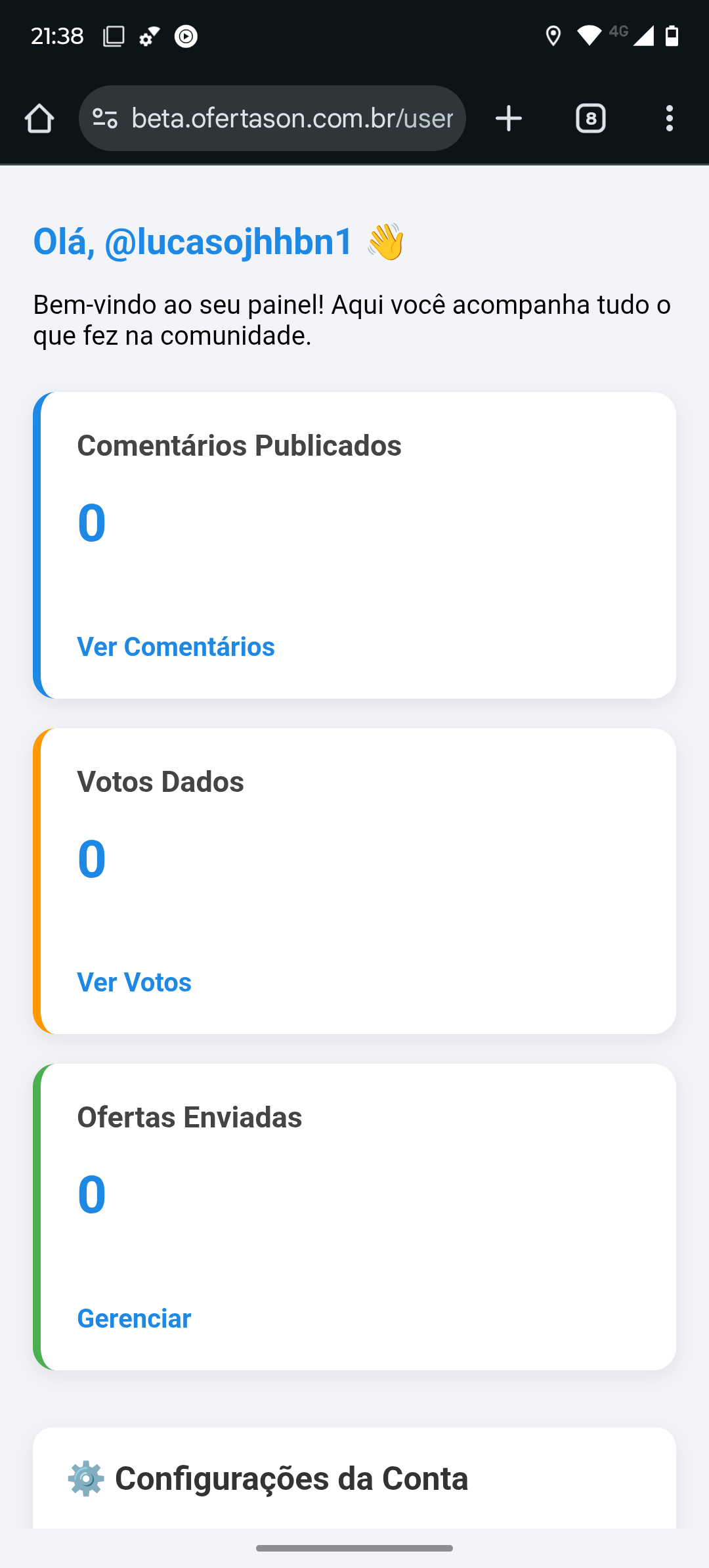Open the site info icon in address bar
The height and width of the screenshot is (1568, 709).
pos(105,119)
